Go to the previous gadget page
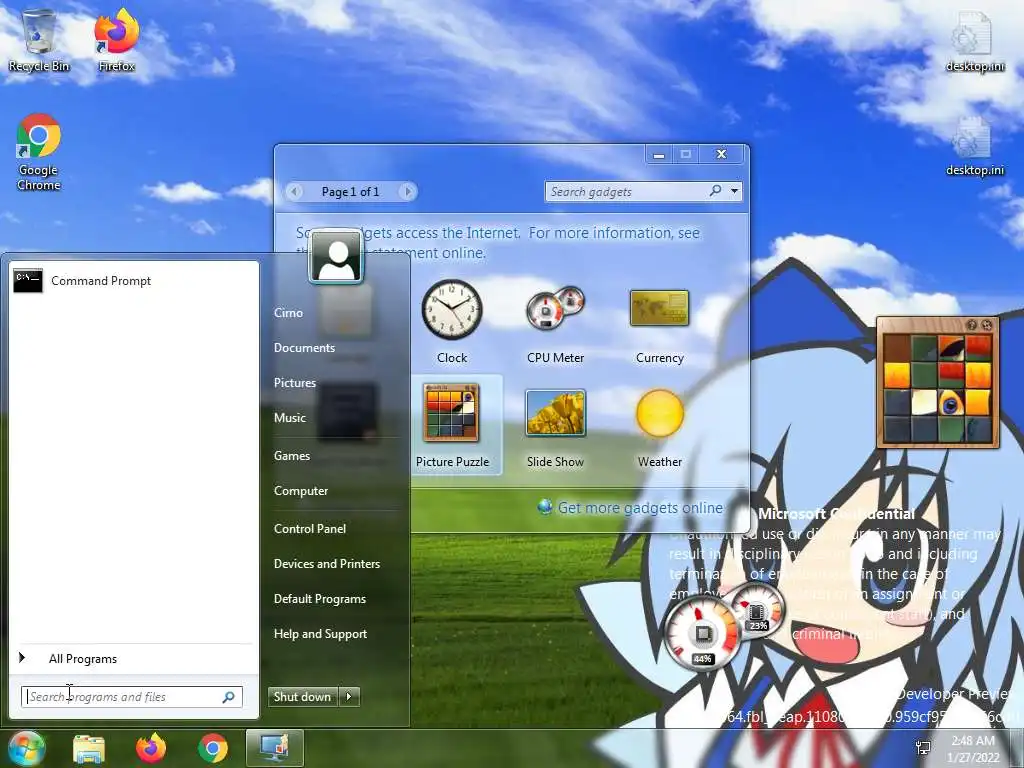Image resolution: width=1024 pixels, height=768 pixels. pos(295,191)
